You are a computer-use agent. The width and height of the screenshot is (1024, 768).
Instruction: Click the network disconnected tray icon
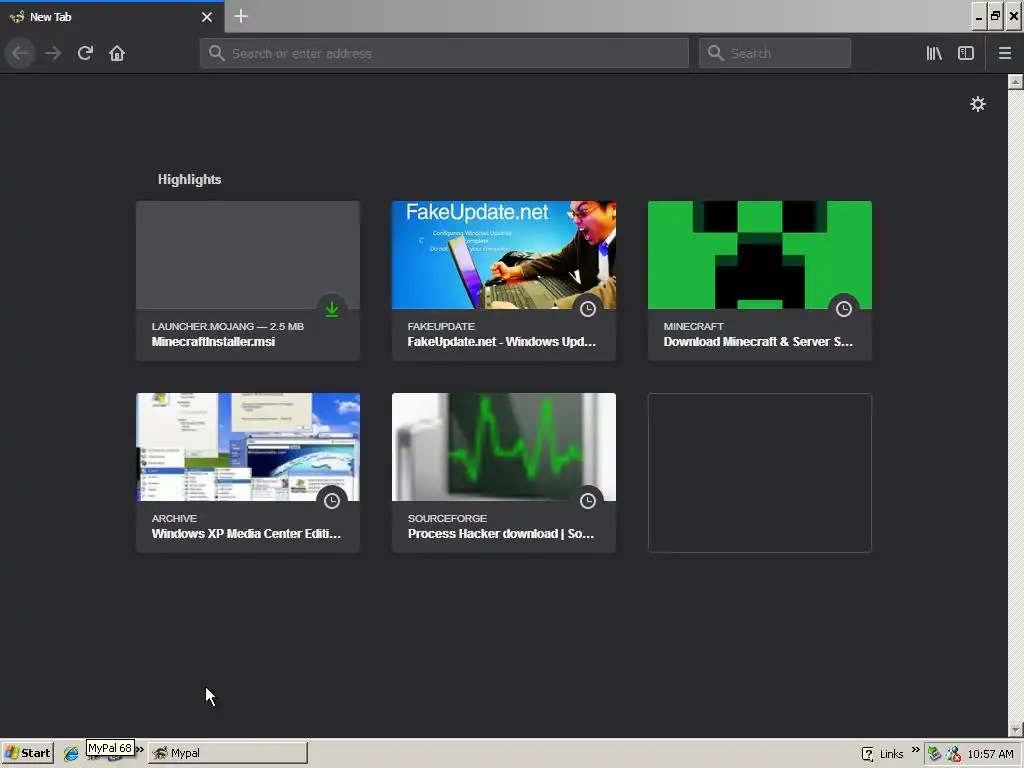click(953, 754)
